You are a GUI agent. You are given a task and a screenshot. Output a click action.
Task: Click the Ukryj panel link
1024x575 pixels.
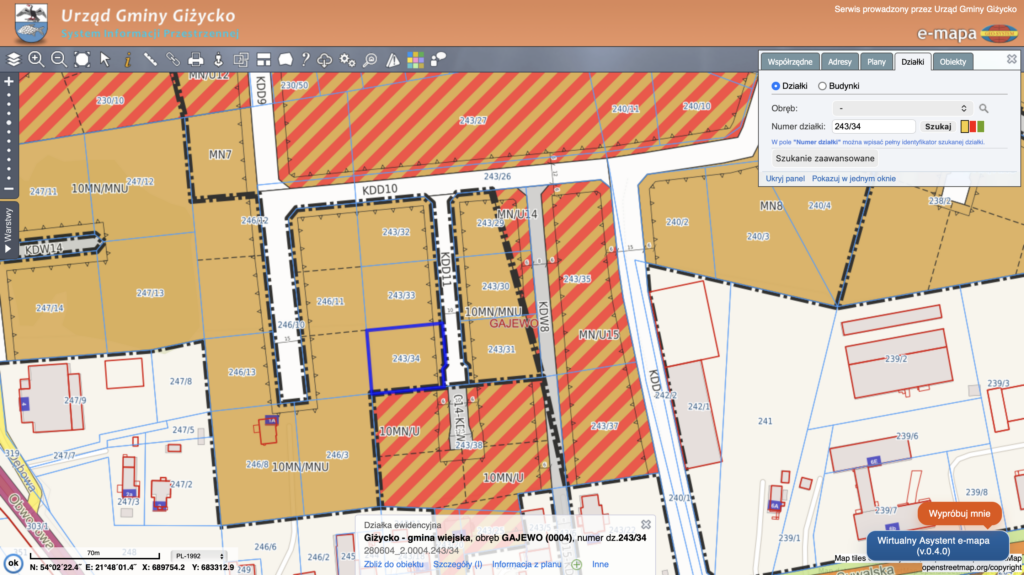tap(785, 178)
